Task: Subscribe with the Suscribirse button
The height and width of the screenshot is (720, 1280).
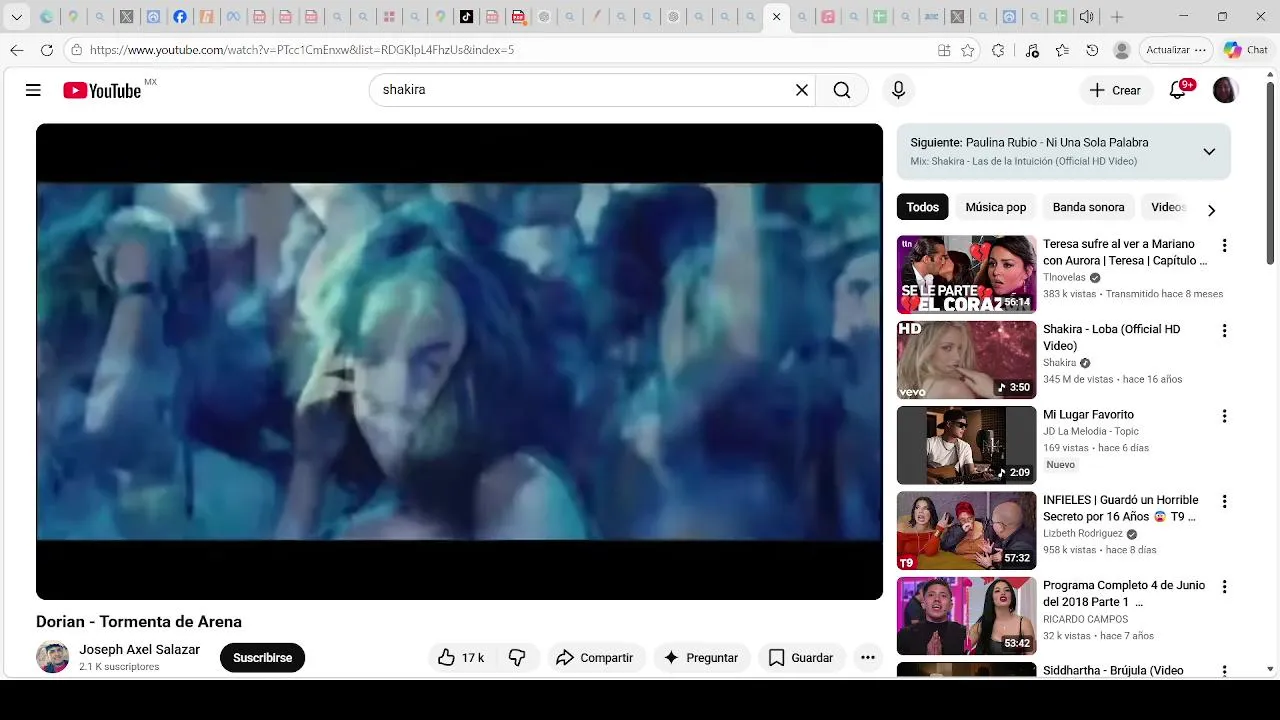Action: [x=263, y=657]
